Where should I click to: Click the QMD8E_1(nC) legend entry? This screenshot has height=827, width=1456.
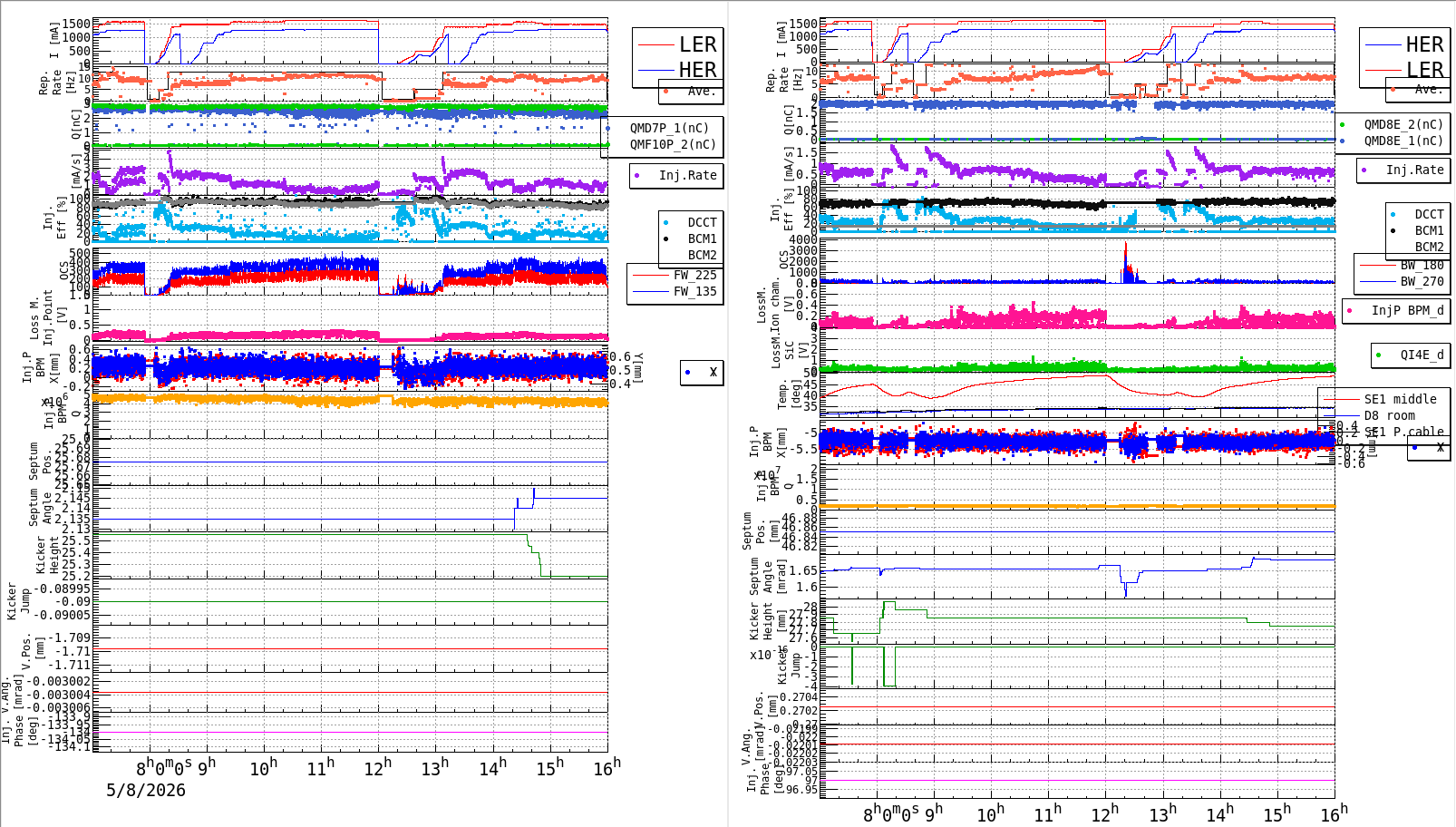[x=1403, y=141]
